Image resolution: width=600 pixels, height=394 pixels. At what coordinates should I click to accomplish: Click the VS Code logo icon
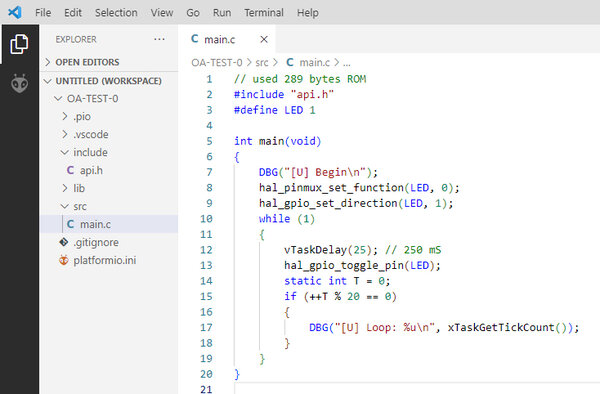pos(15,12)
